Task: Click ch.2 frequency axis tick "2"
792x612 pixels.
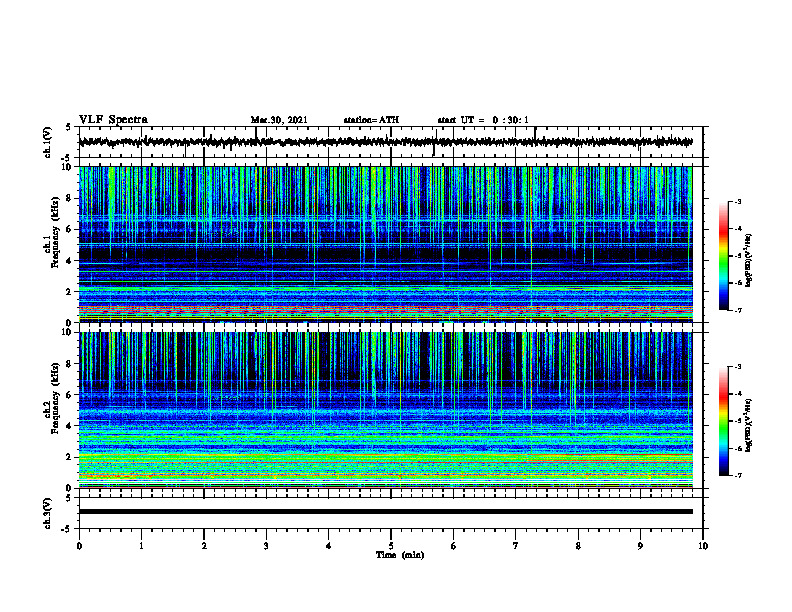Action: pyautogui.click(x=70, y=457)
